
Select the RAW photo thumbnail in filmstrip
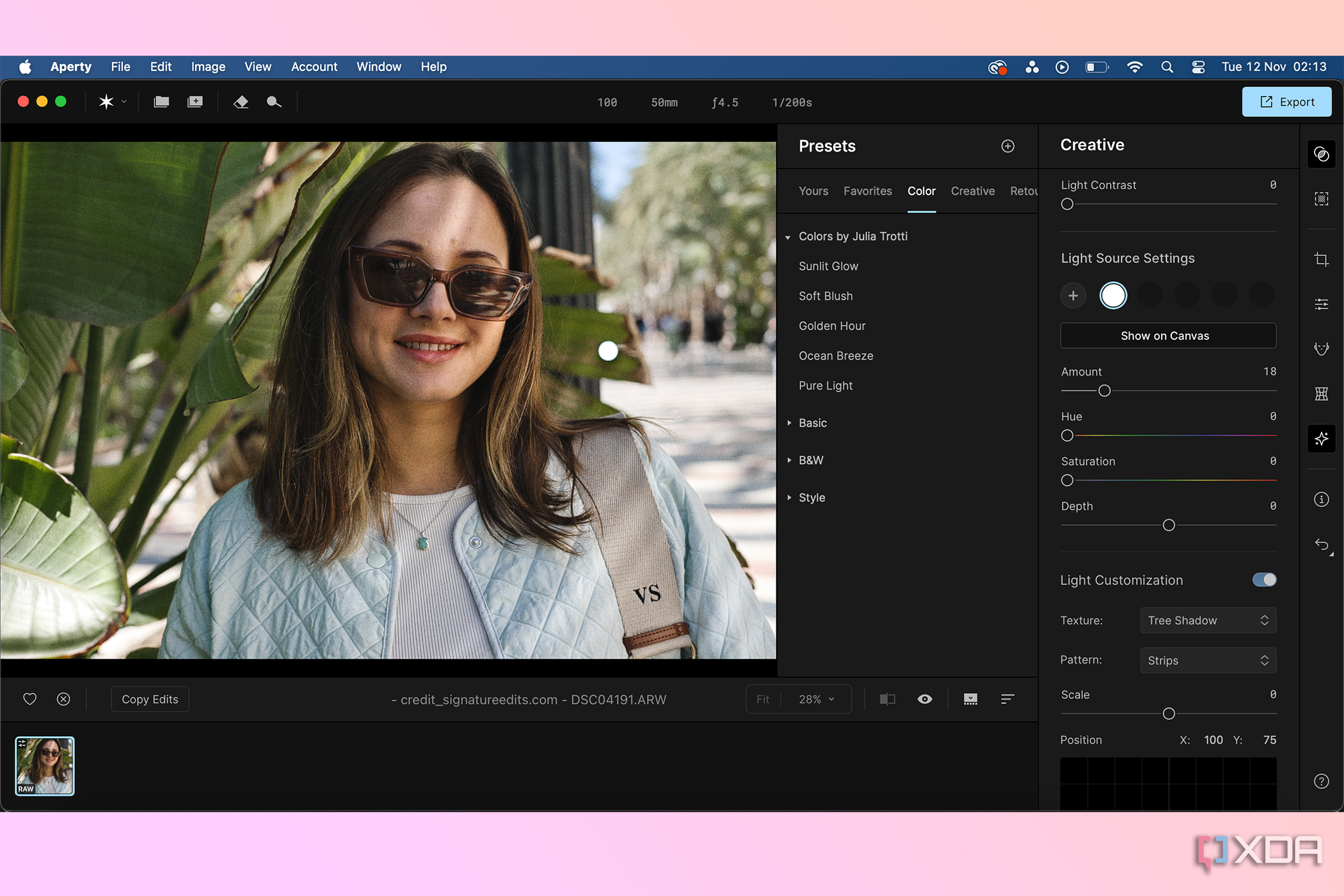[45, 765]
